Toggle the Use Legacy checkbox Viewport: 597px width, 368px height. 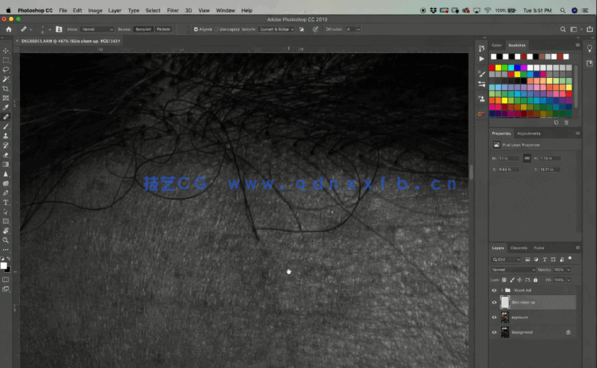tap(217, 29)
